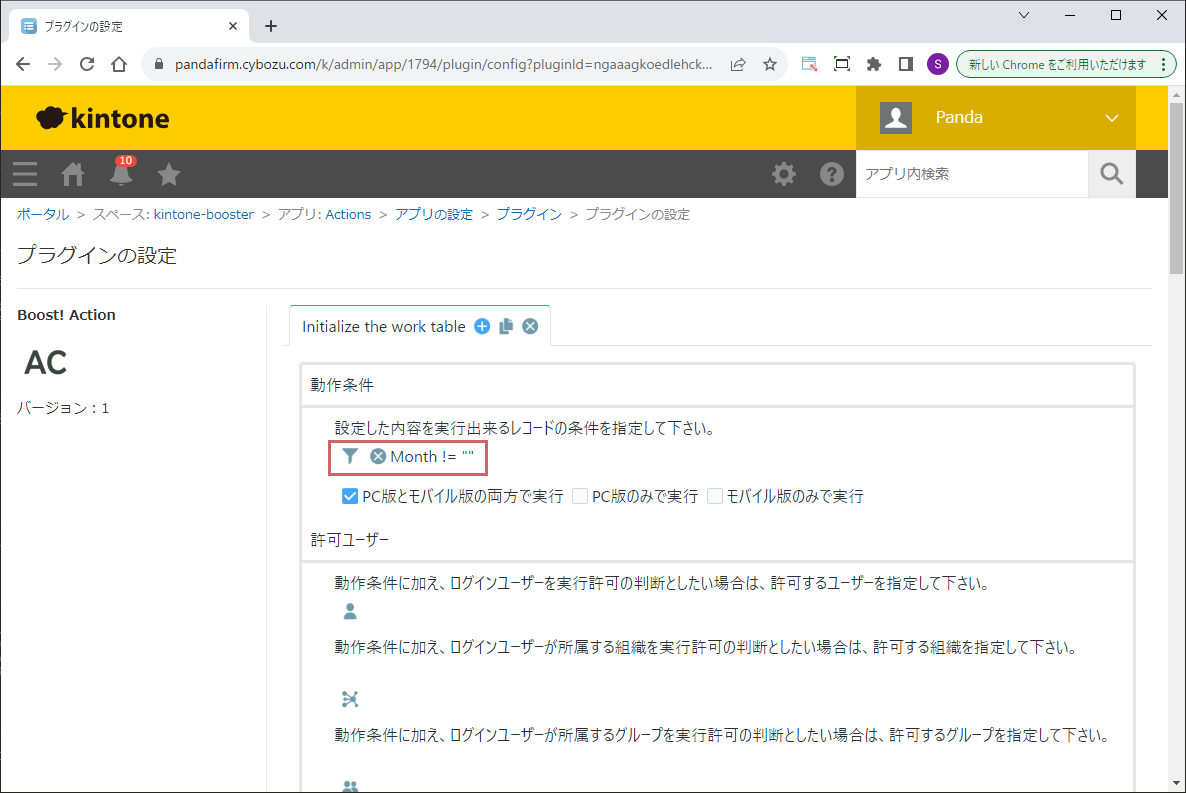Select permitted organizations icon
This screenshot has height=793, width=1186.
[349, 698]
